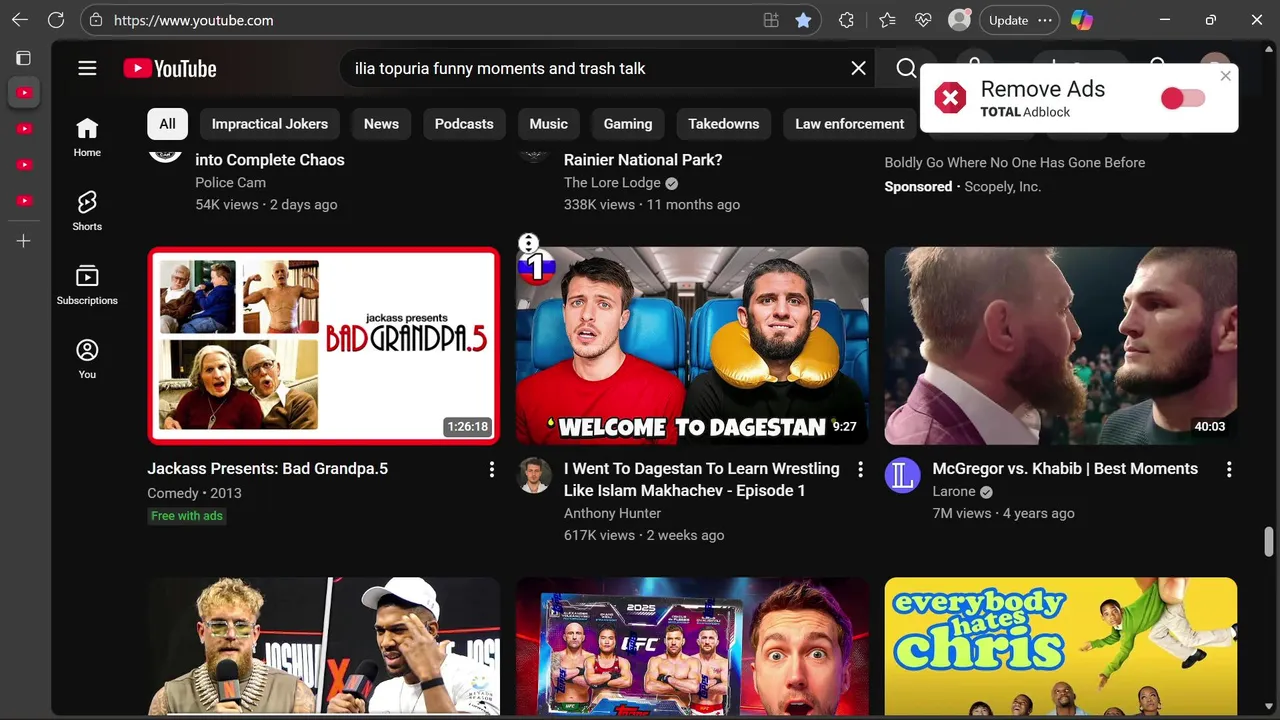
Task: Open the Anthony Hunter channel avatar
Action: 534,476
